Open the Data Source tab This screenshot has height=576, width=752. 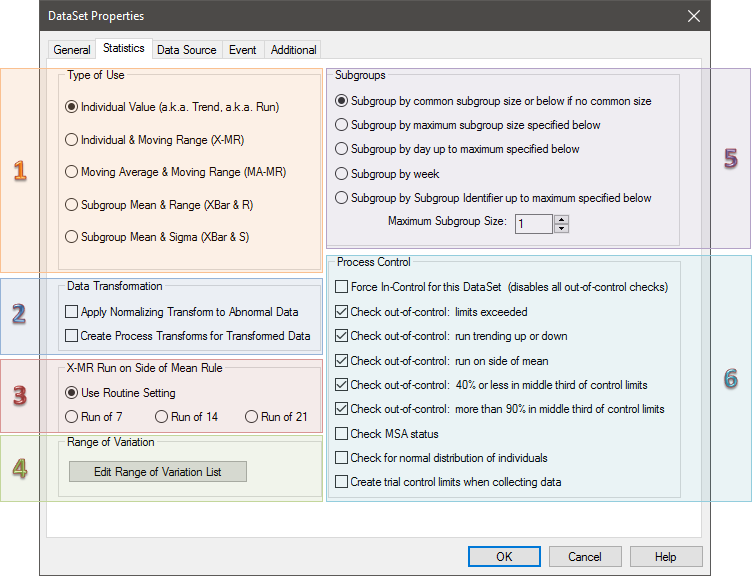186,49
